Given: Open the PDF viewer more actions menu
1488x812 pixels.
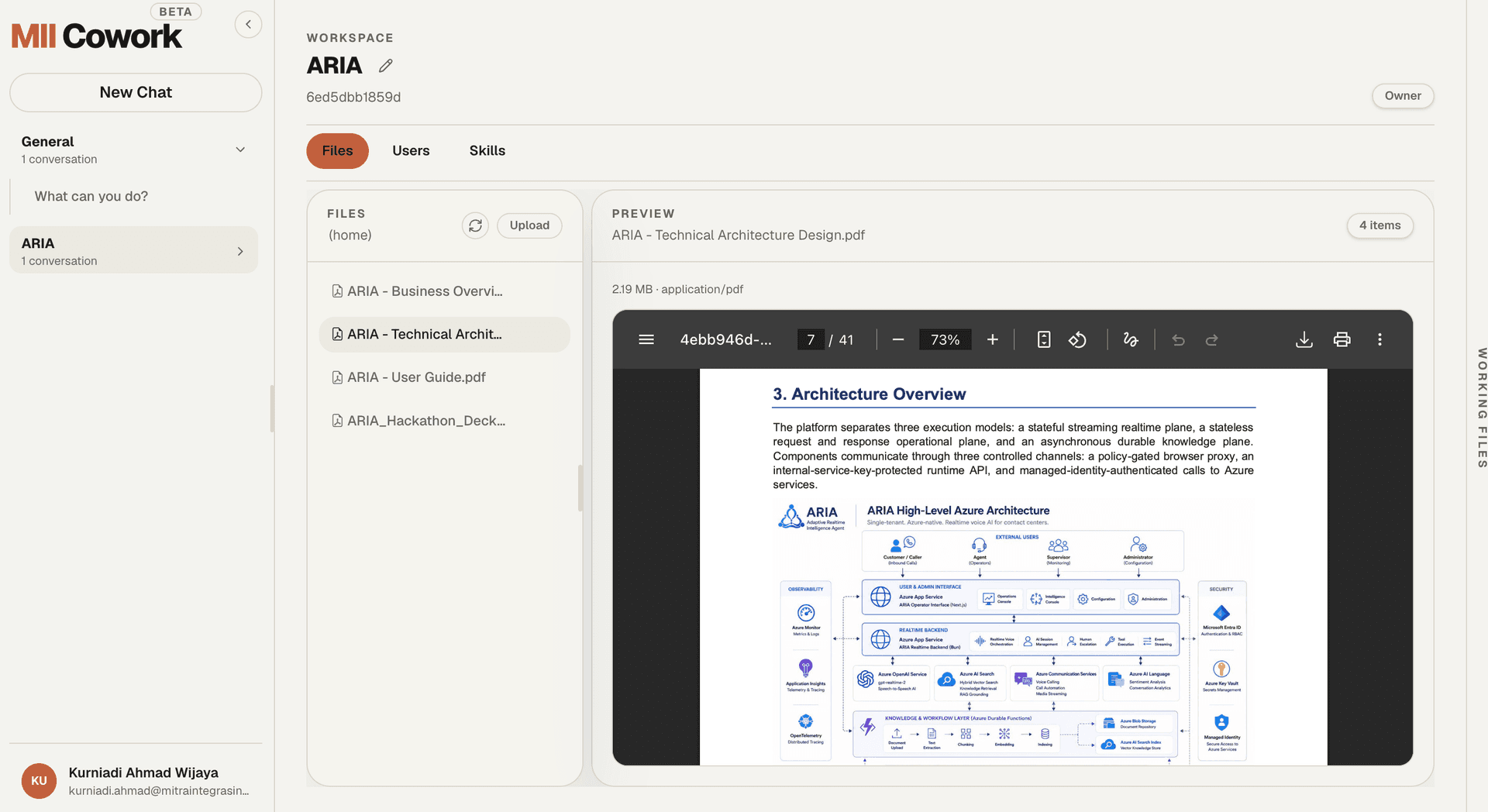Looking at the screenshot, I should (1379, 339).
